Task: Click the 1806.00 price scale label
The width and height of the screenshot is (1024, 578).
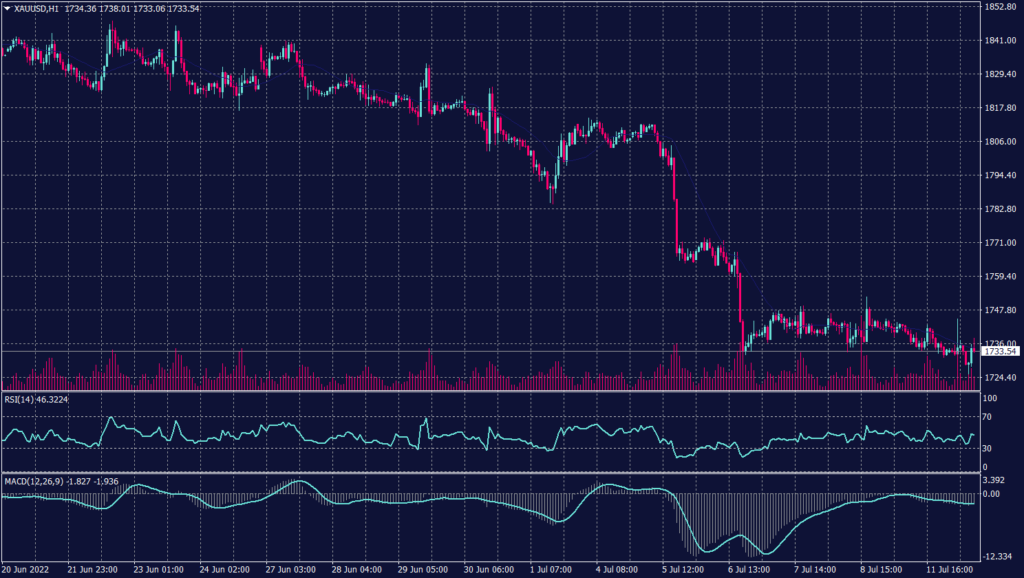Action: point(1000,142)
